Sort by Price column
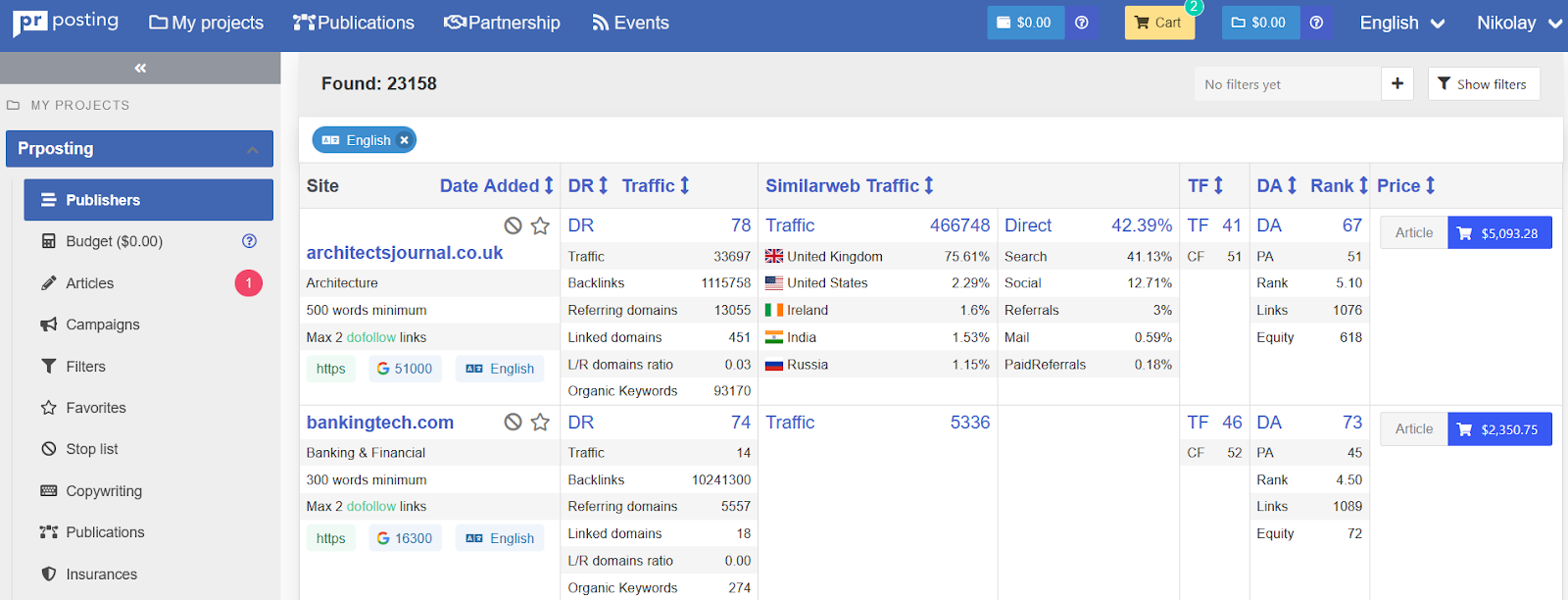The width and height of the screenshot is (1568, 600). click(1406, 185)
